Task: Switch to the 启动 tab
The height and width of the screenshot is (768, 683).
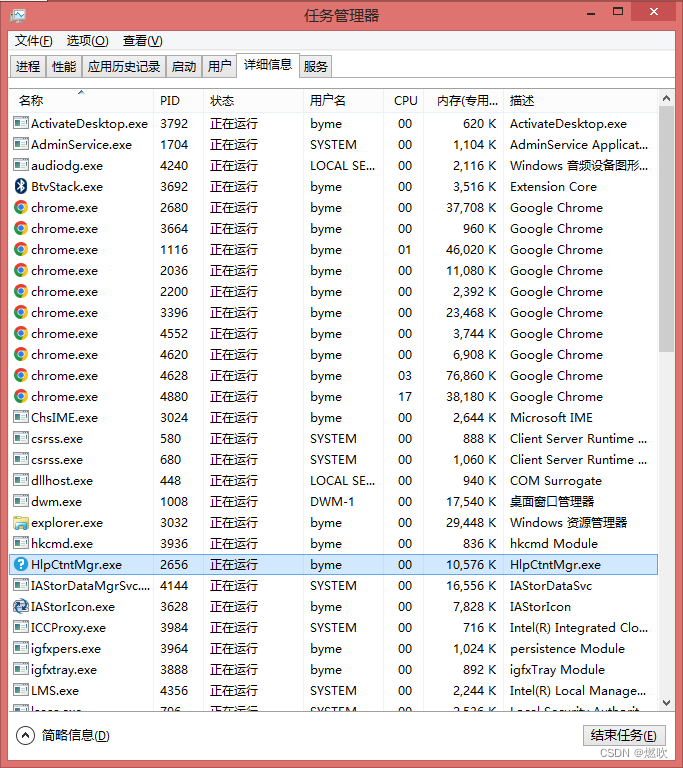Action: (x=184, y=66)
